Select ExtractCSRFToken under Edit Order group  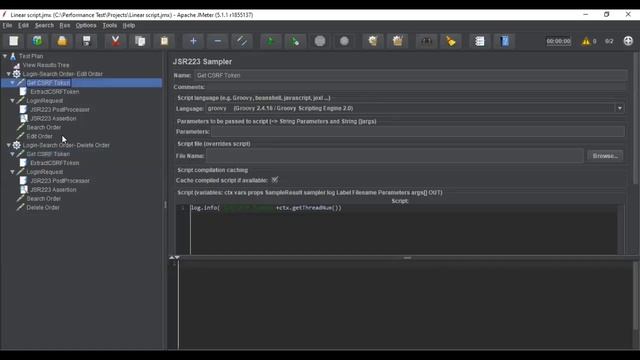(x=55, y=92)
